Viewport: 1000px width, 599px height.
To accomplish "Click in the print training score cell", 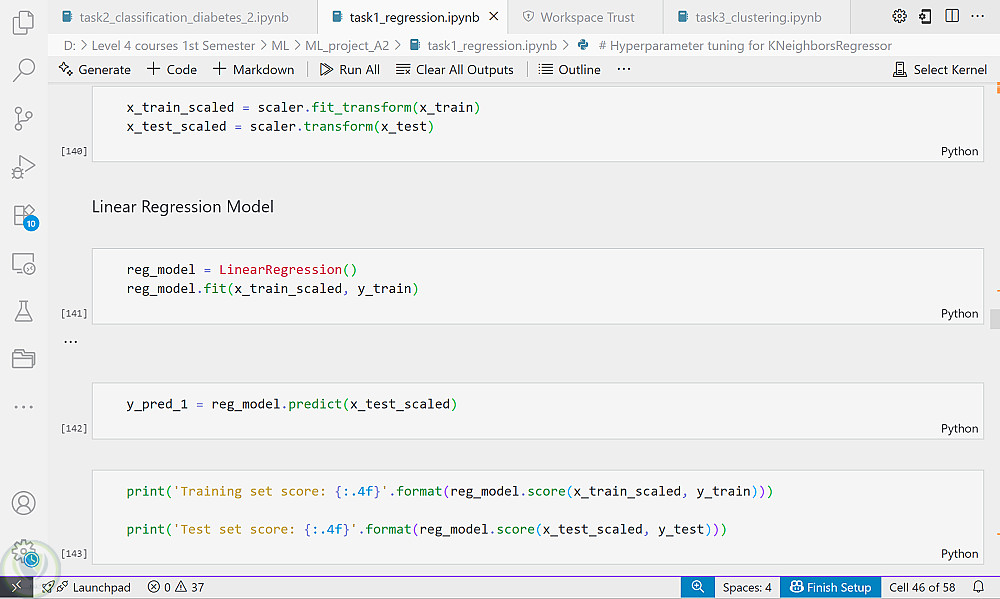I will 538,517.
